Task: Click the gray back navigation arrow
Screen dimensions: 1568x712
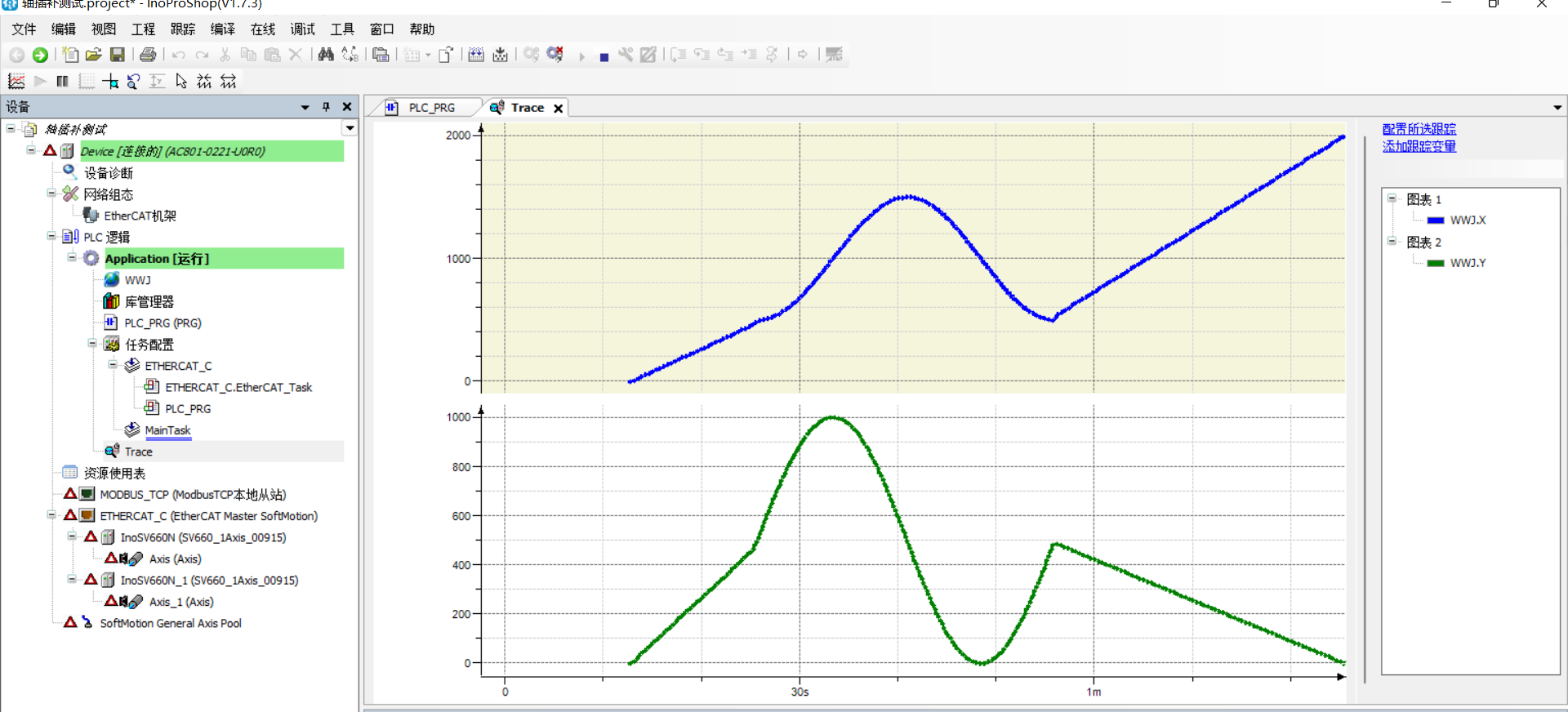Action: (x=16, y=55)
